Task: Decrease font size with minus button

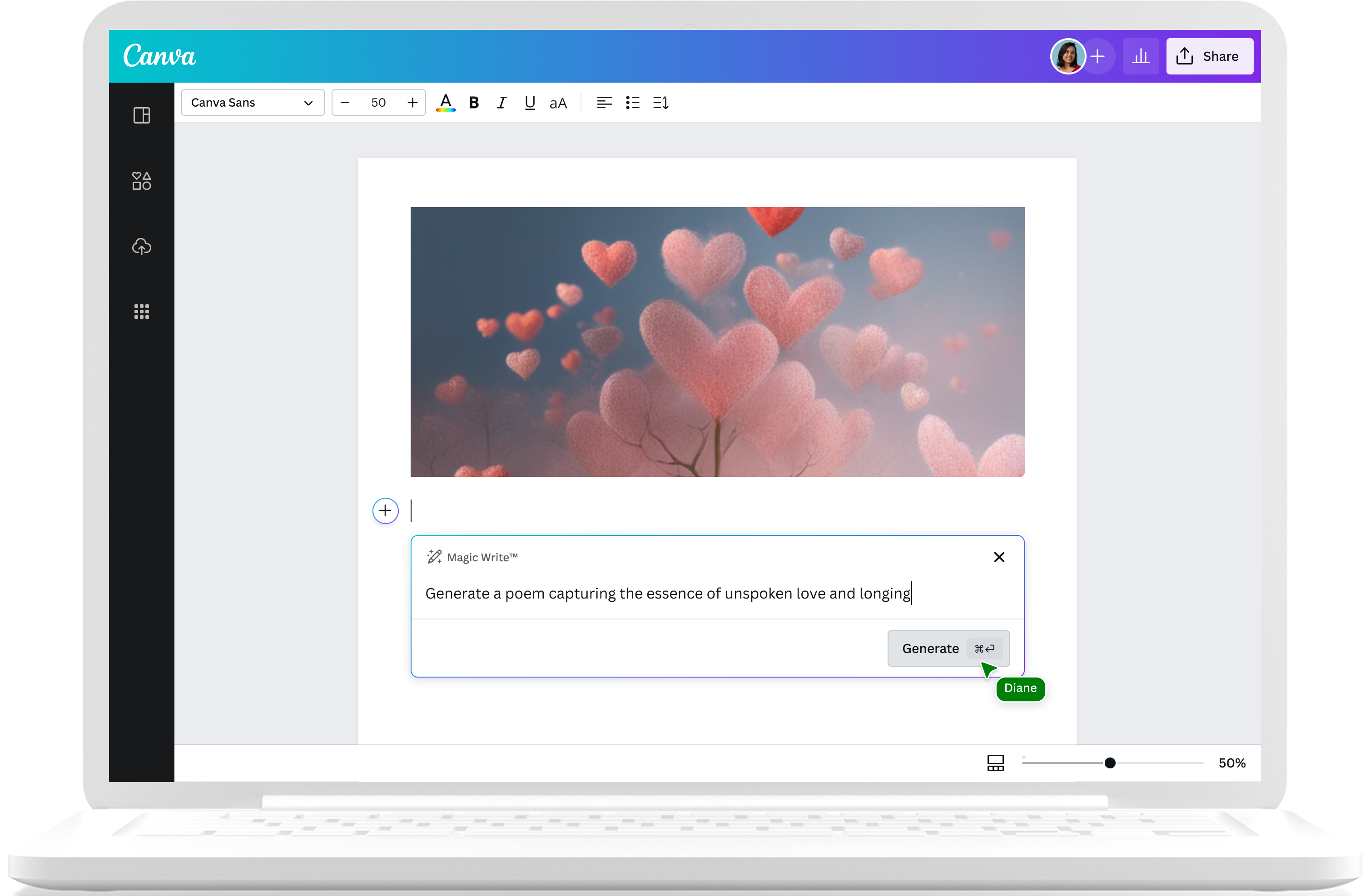Action: (345, 103)
